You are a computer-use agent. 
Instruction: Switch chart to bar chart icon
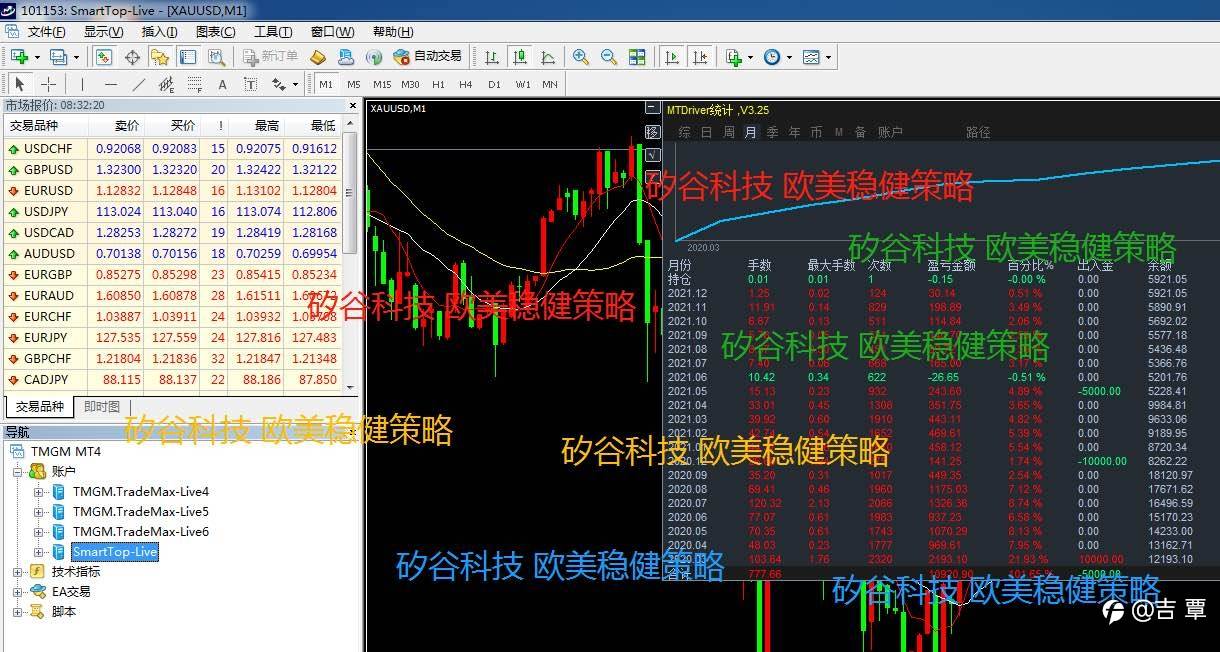(x=492, y=57)
